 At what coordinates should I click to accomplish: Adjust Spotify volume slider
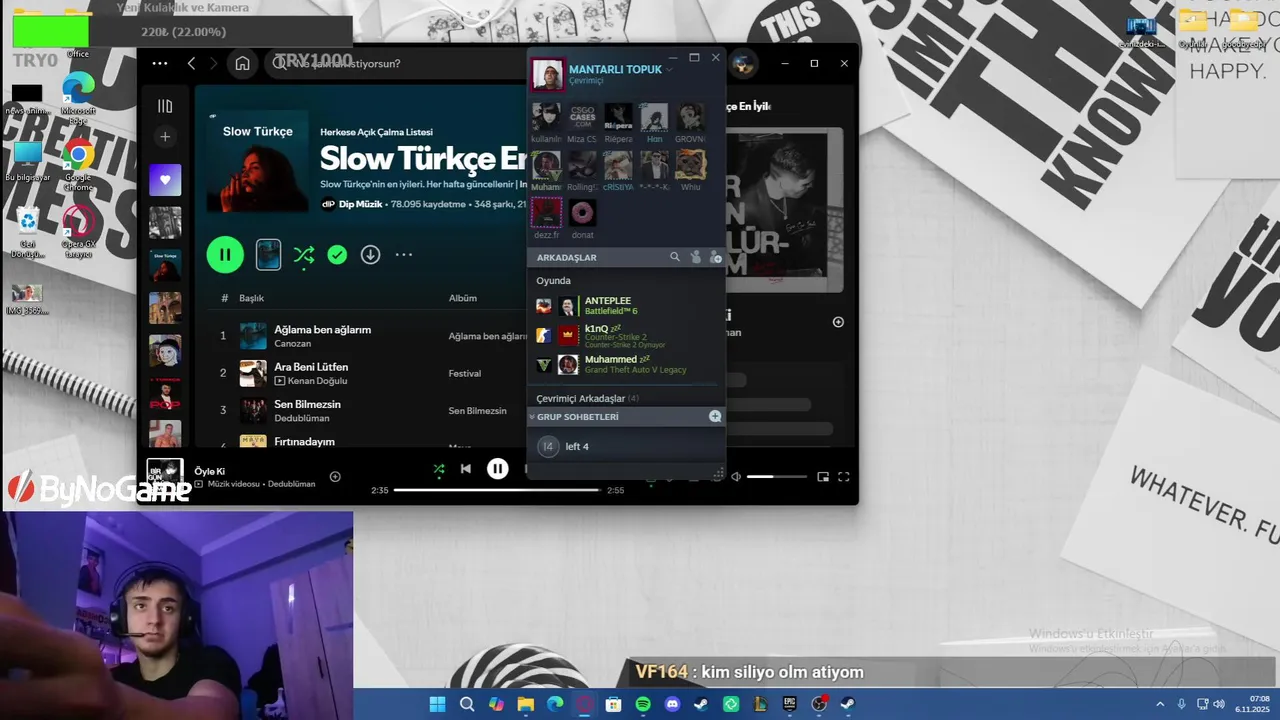pos(776,477)
